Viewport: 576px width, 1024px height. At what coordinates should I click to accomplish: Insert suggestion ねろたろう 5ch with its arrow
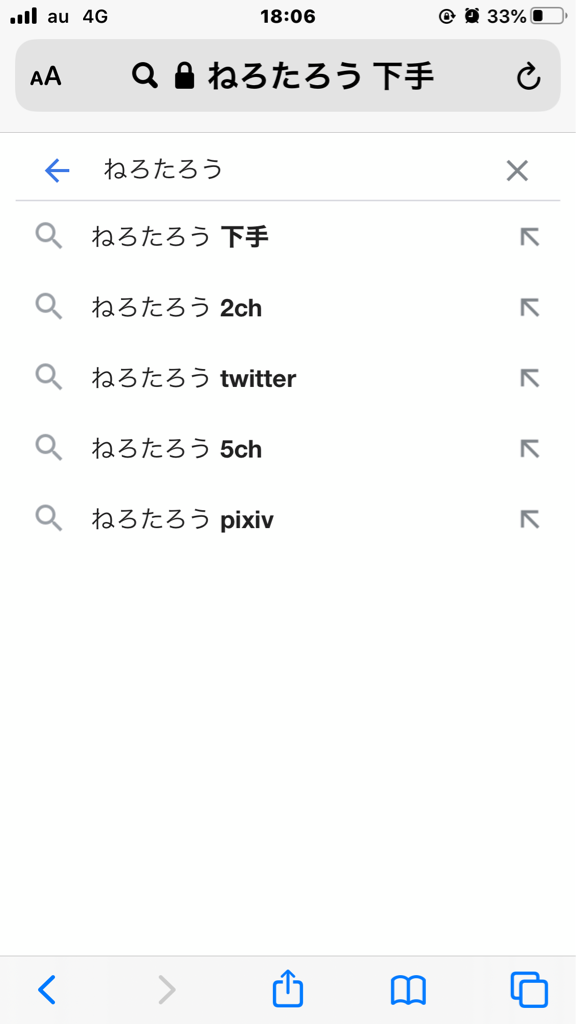pos(528,448)
